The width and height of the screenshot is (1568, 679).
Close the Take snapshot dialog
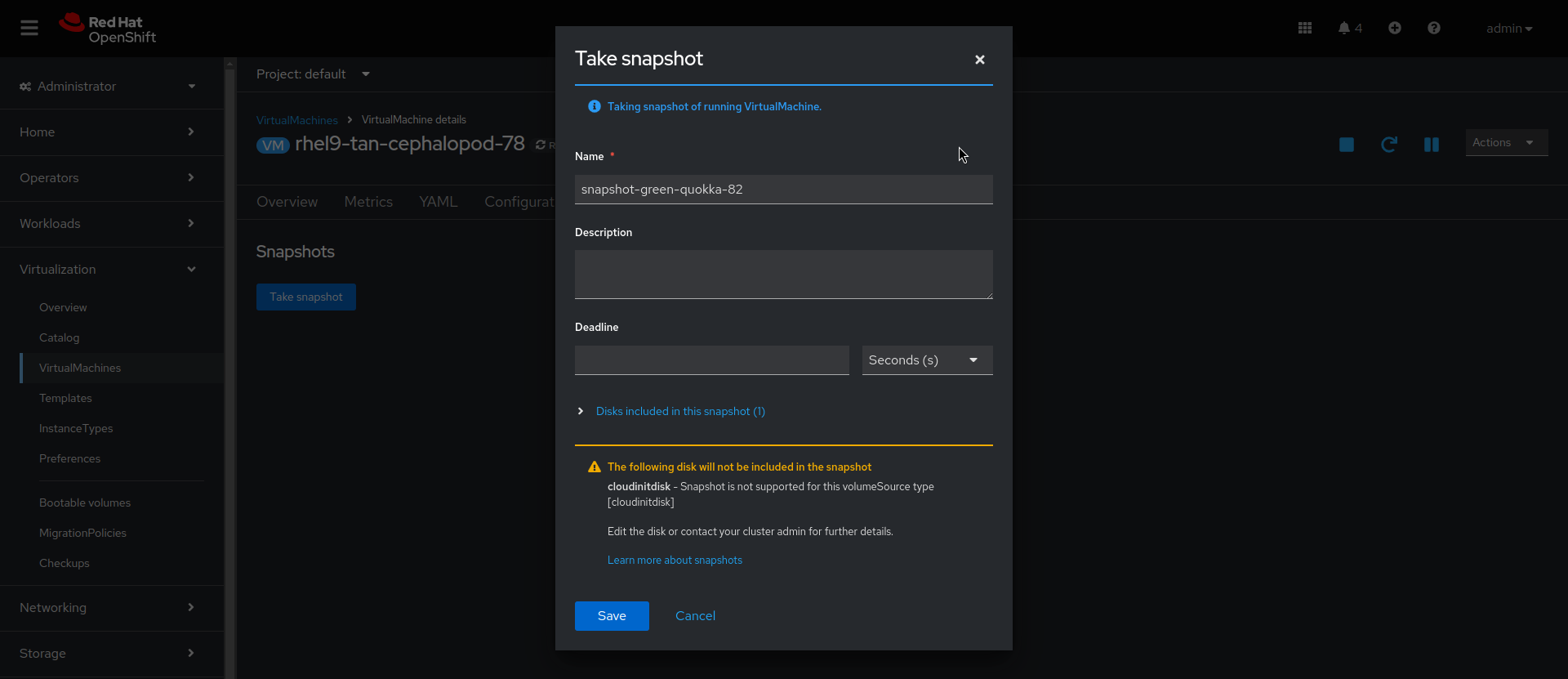click(979, 60)
